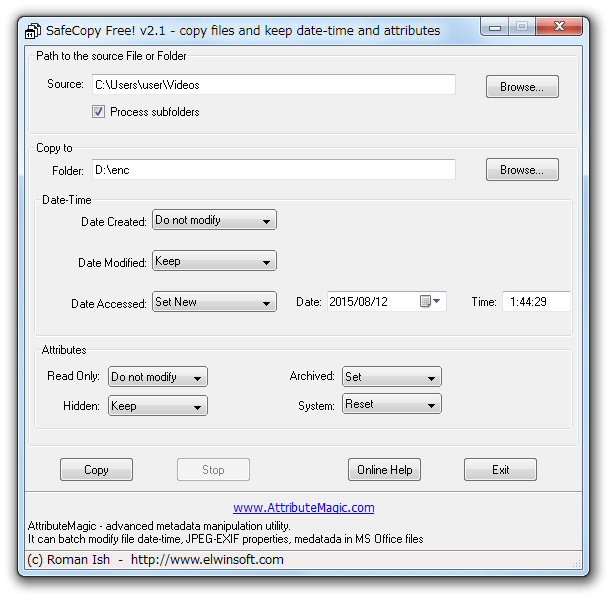Click the Date field showing 2015/08/12
The width and height of the screenshot is (611, 598).
coord(387,302)
